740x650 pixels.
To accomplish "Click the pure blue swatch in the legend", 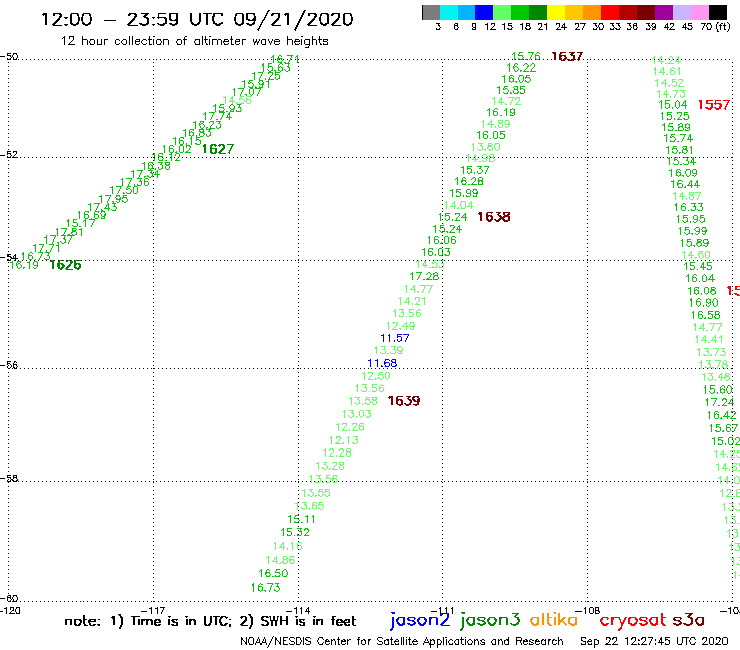I will pyautogui.click(x=484, y=12).
